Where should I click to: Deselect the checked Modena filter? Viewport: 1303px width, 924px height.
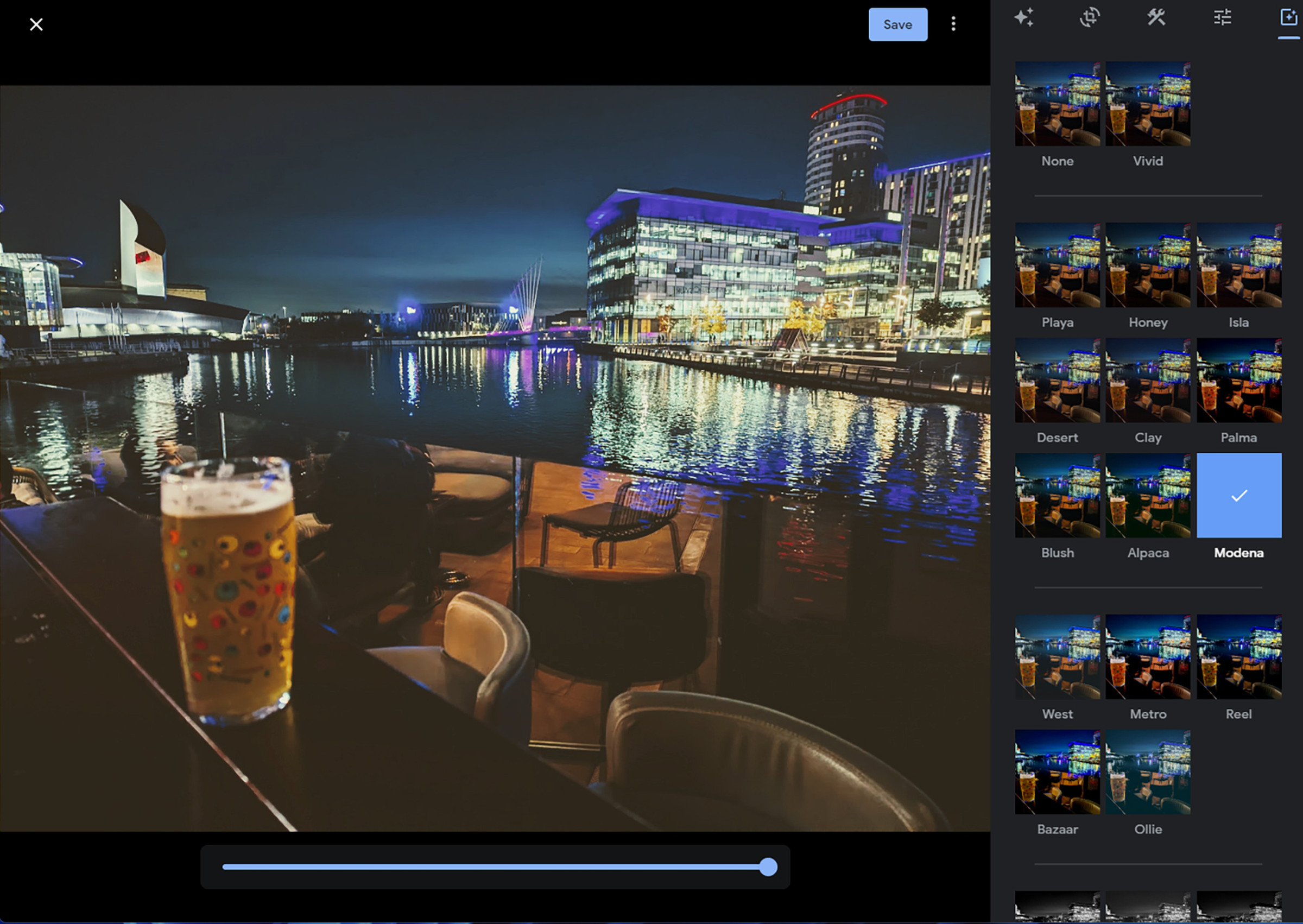point(1239,495)
